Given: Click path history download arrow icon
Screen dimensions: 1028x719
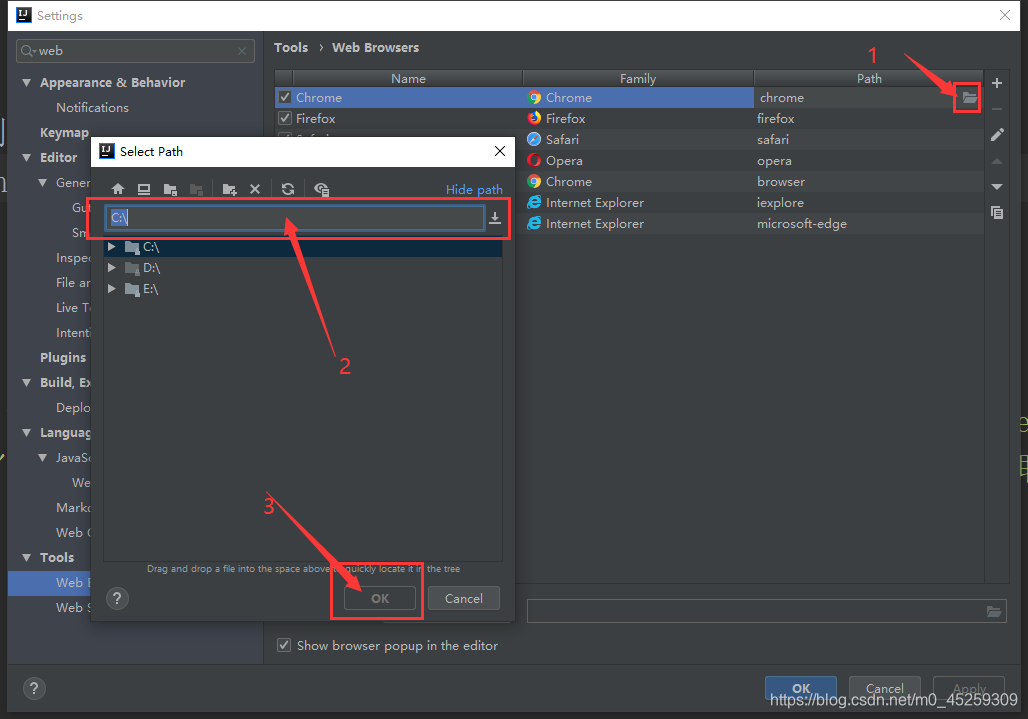Looking at the screenshot, I should pyautogui.click(x=495, y=218).
